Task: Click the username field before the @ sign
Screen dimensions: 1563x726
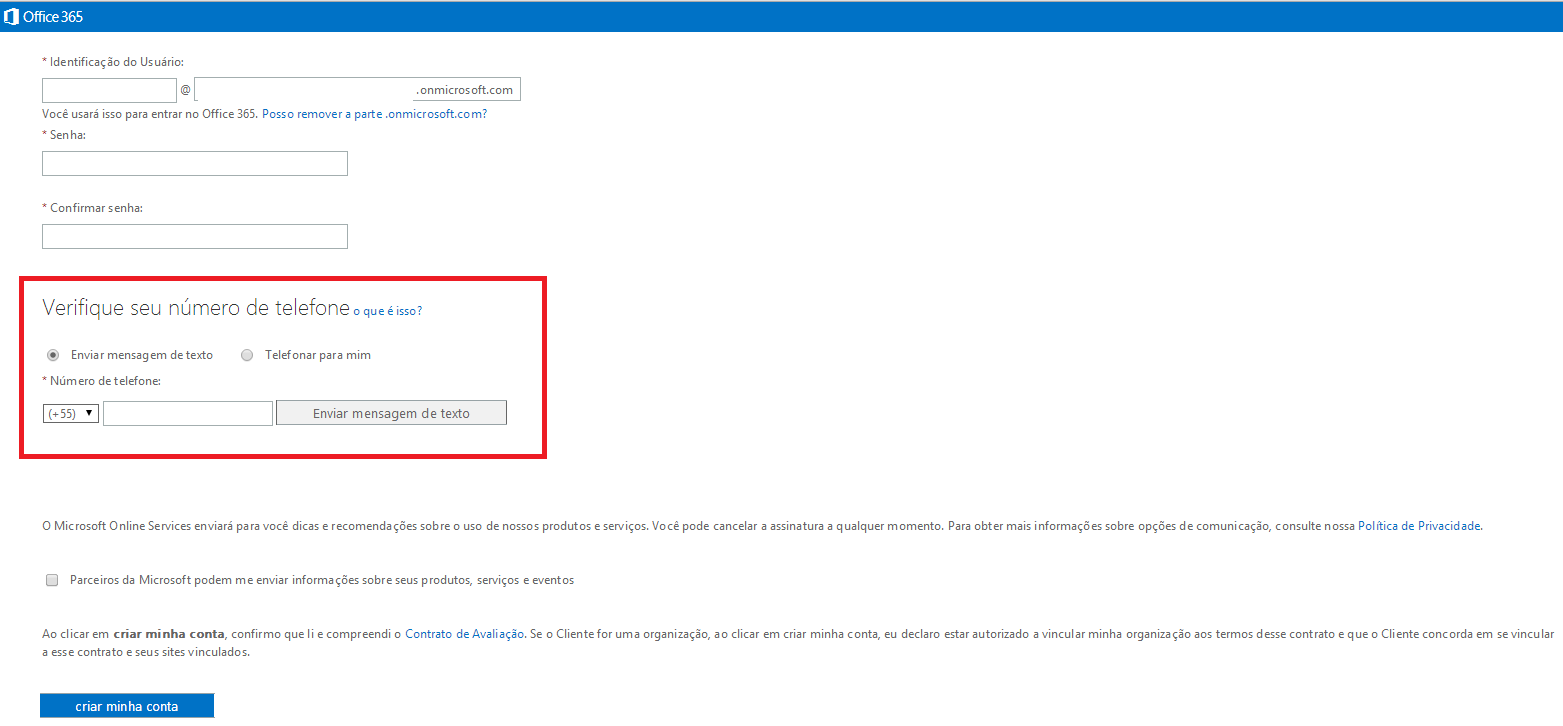Action: pyautogui.click(x=109, y=90)
